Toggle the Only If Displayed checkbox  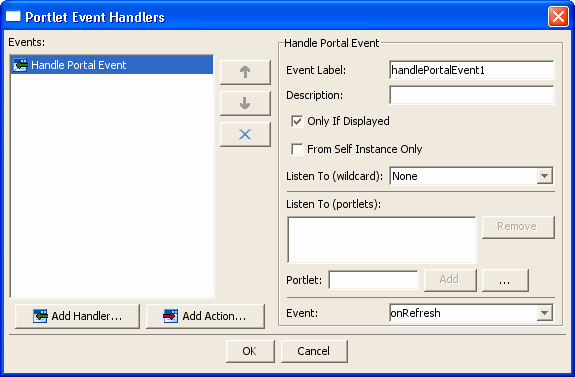[297, 121]
